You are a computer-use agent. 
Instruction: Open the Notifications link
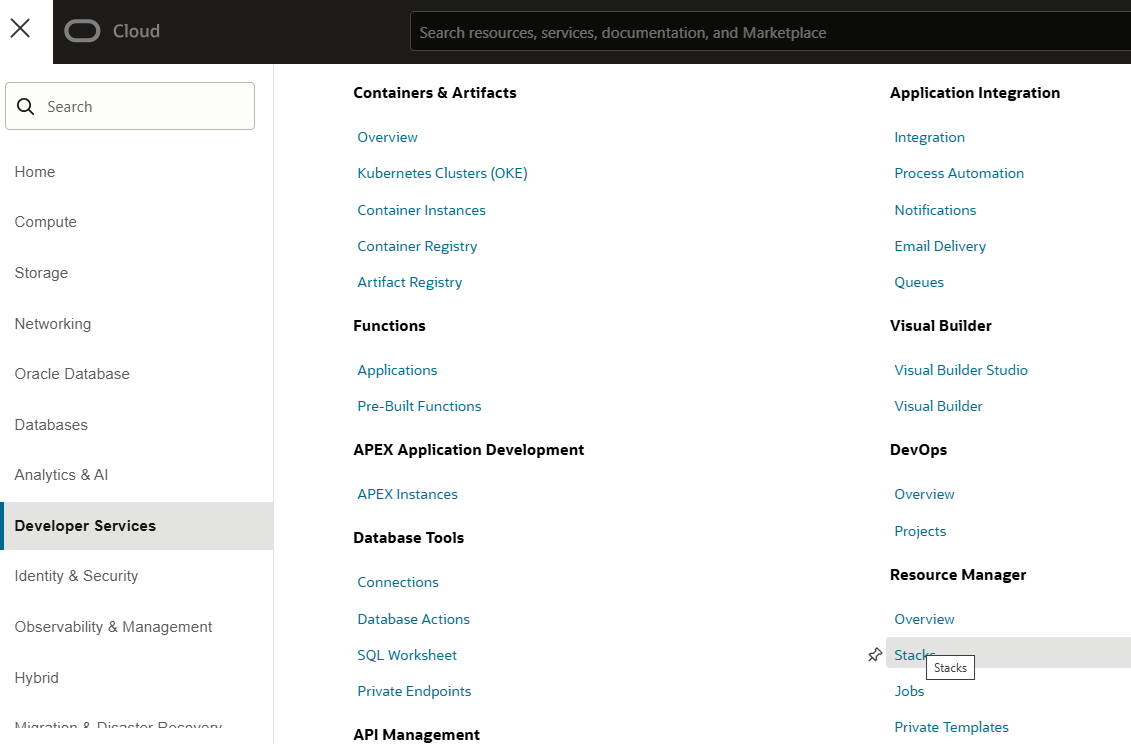[x=935, y=210]
